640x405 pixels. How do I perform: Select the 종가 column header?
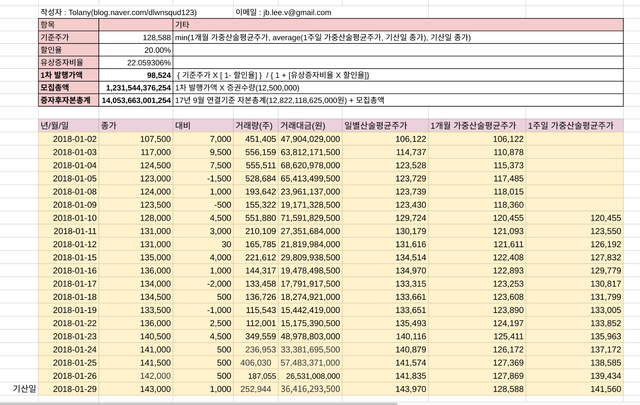(136, 126)
